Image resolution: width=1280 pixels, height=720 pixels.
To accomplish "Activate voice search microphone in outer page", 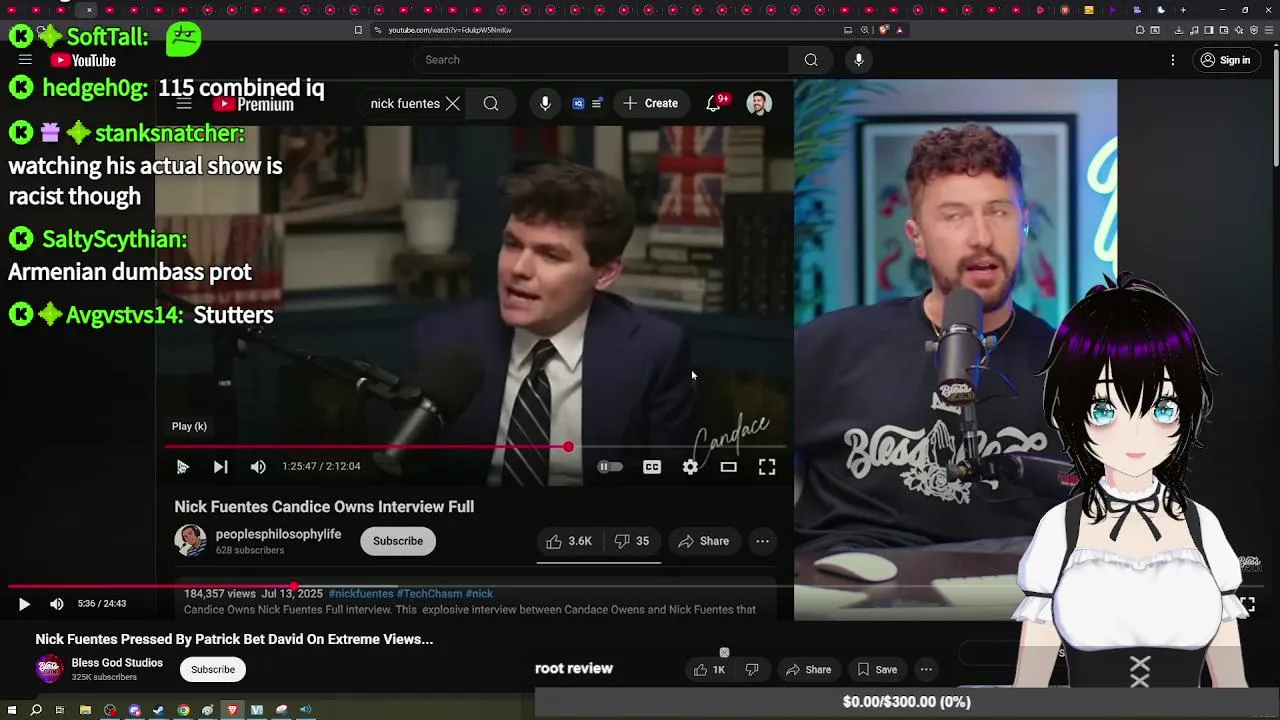I will coord(858,60).
